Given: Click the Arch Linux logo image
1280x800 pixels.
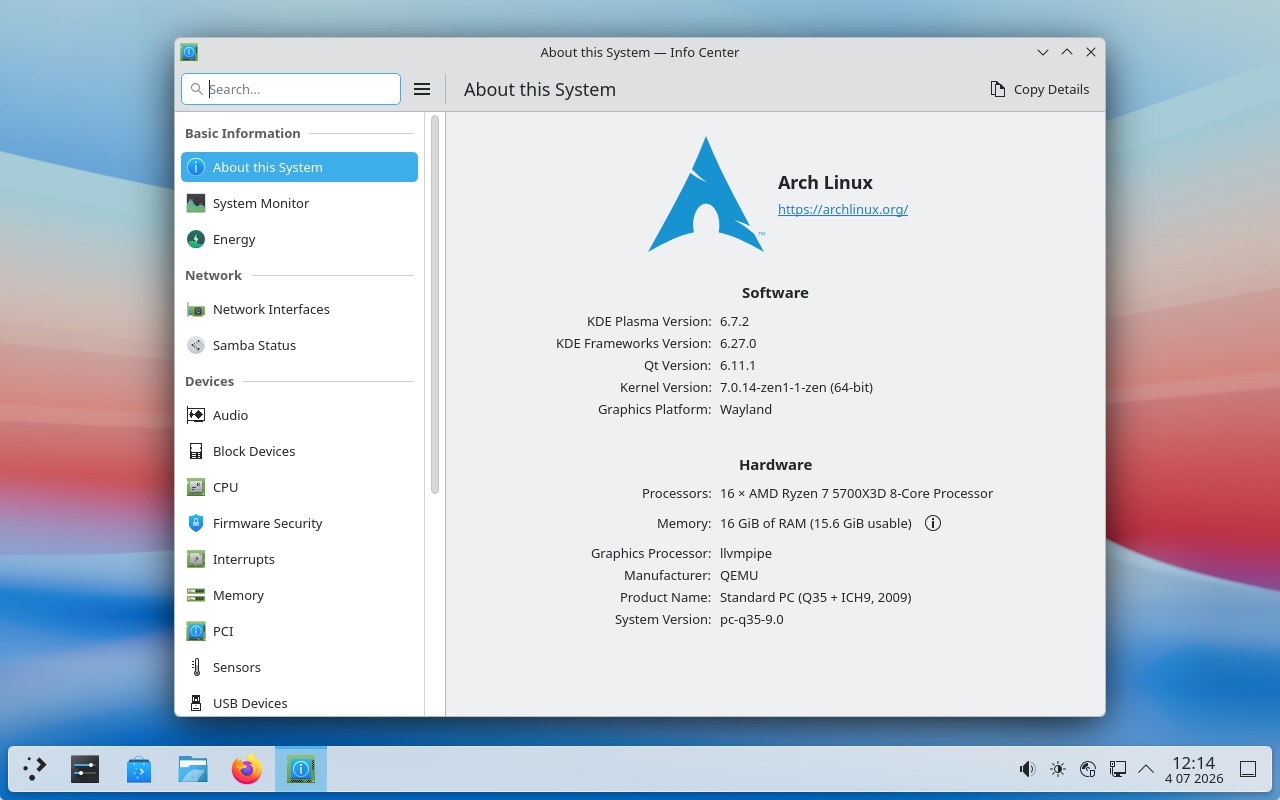Looking at the screenshot, I should pyautogui.click(x=706, y=194).
